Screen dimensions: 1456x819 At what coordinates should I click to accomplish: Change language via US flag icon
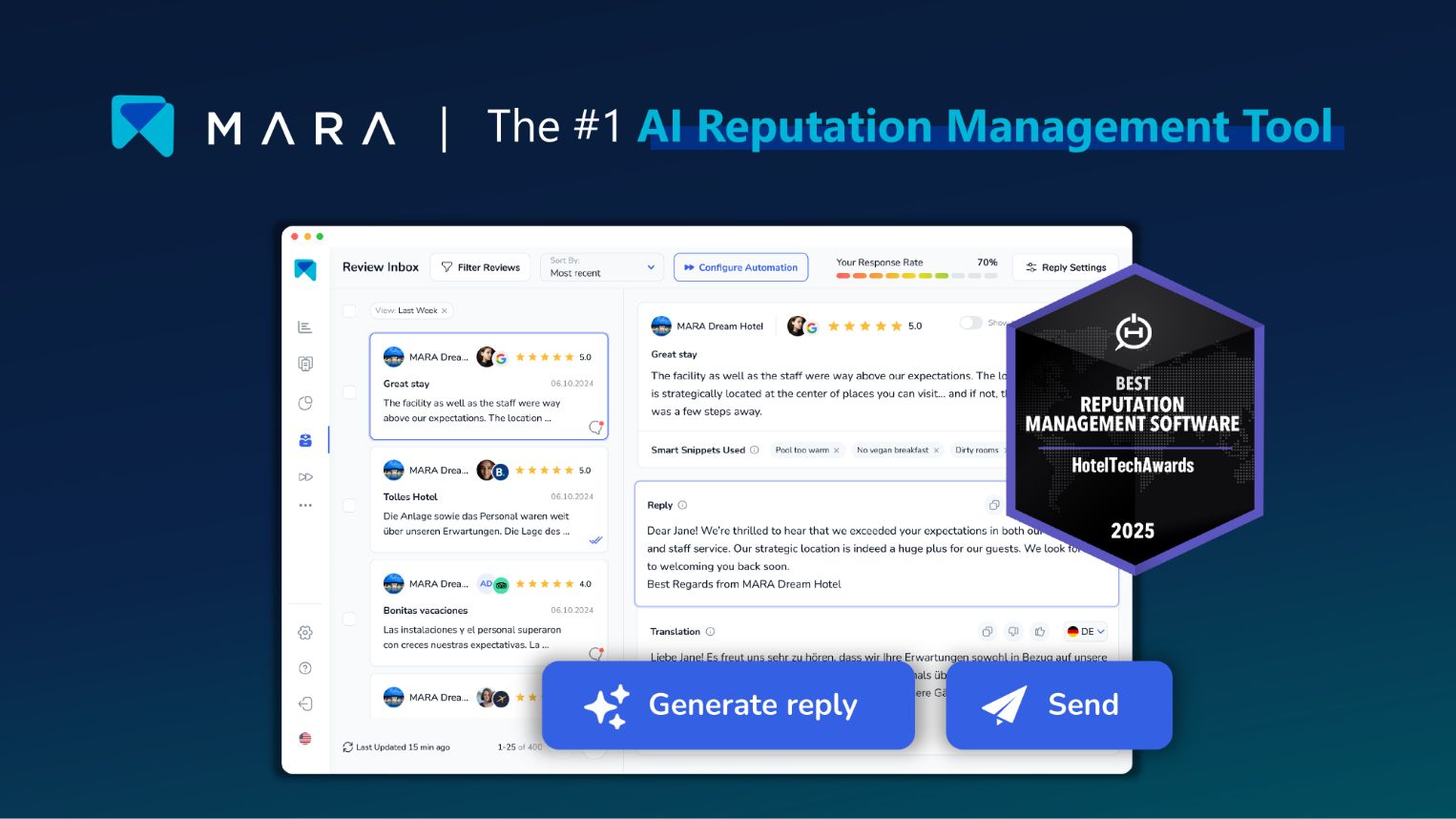point(305,738)
